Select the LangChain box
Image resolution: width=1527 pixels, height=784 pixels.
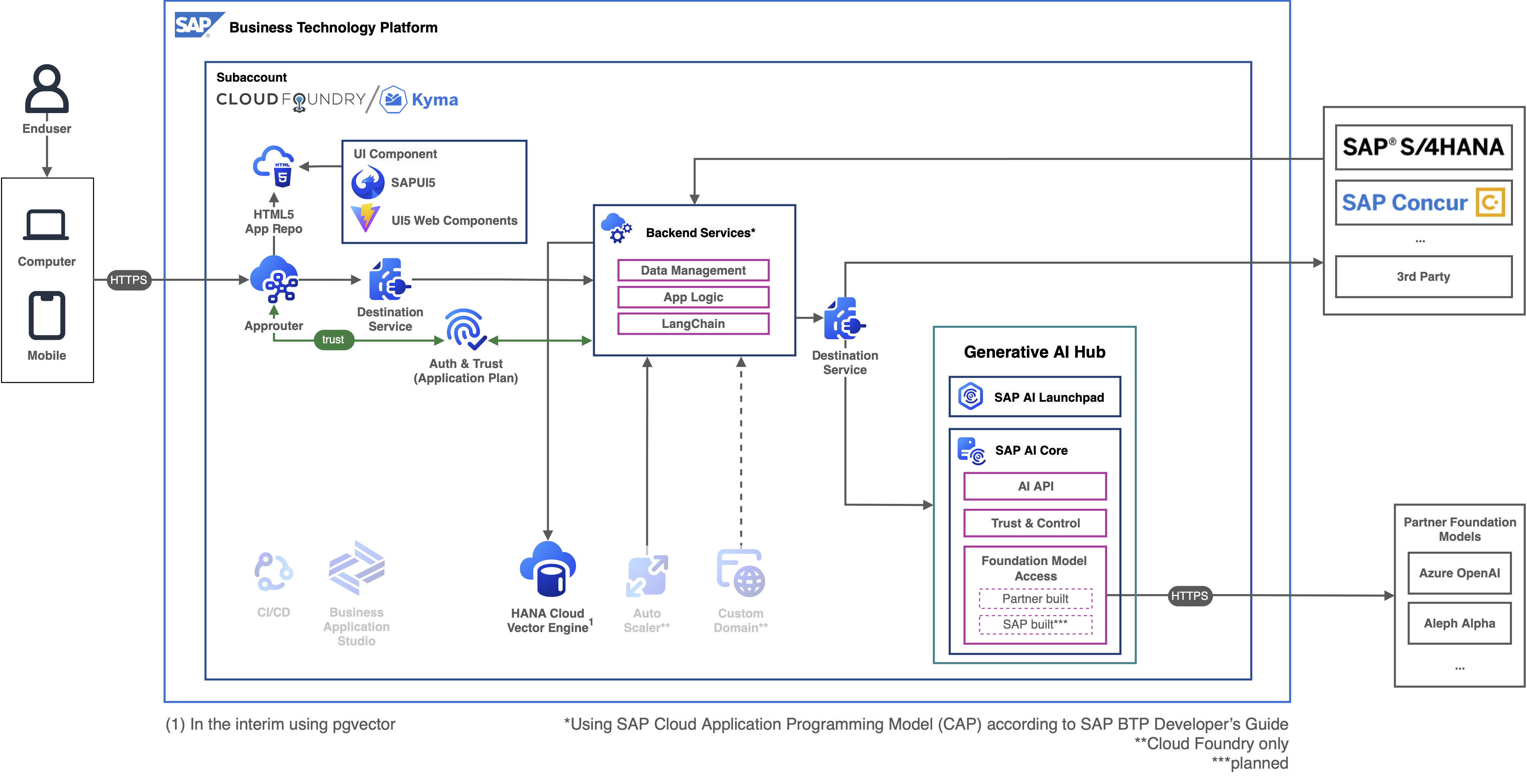(x=693, y=324)
